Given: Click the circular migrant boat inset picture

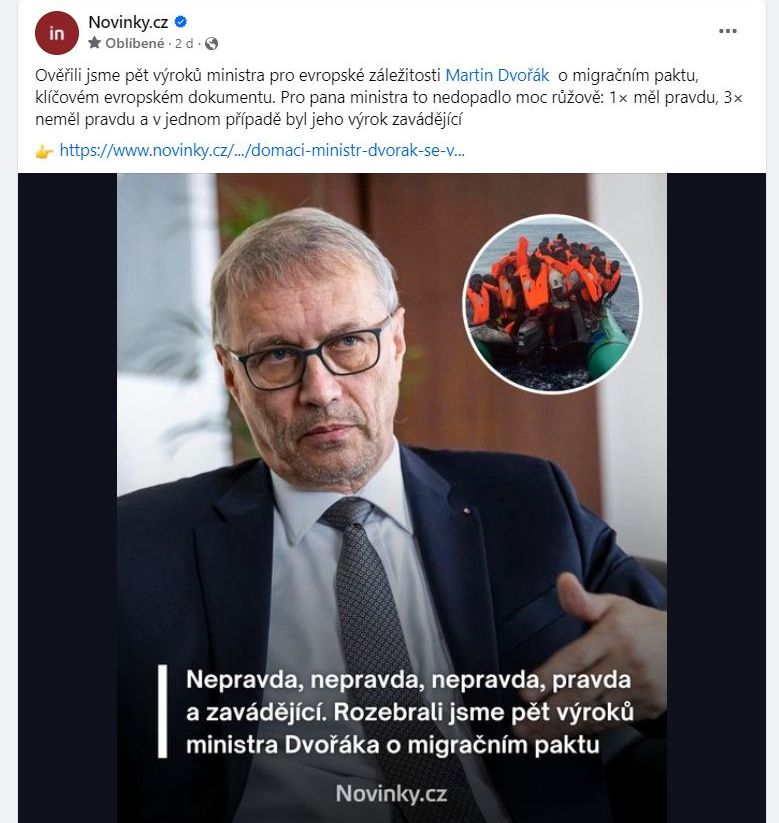Looking at the screenshot, I should click(552, 303).
